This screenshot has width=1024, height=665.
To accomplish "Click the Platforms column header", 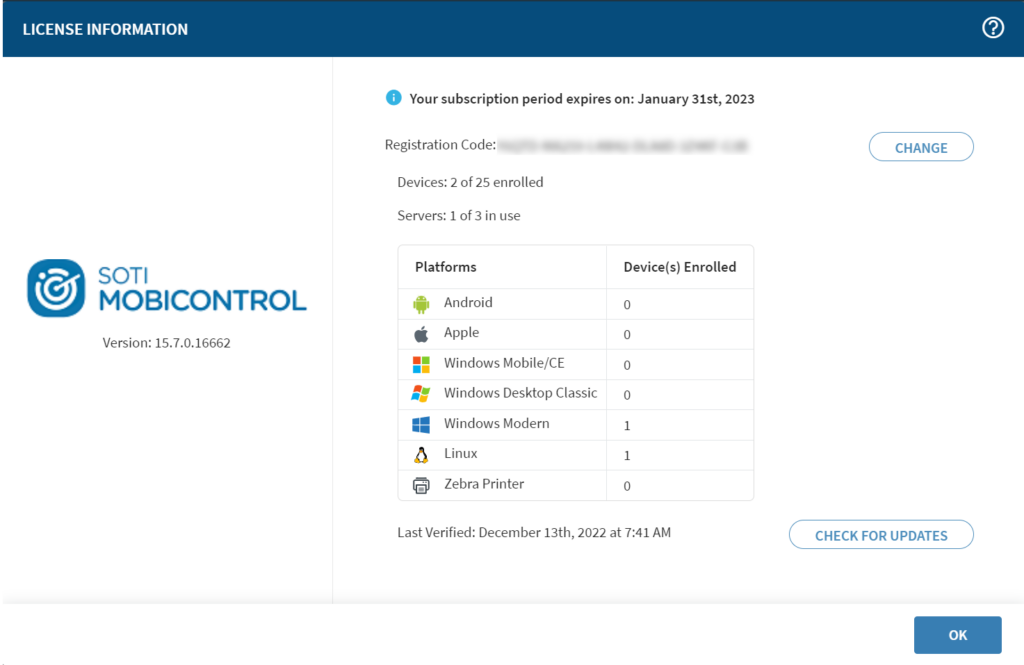I will pos(446,267).
